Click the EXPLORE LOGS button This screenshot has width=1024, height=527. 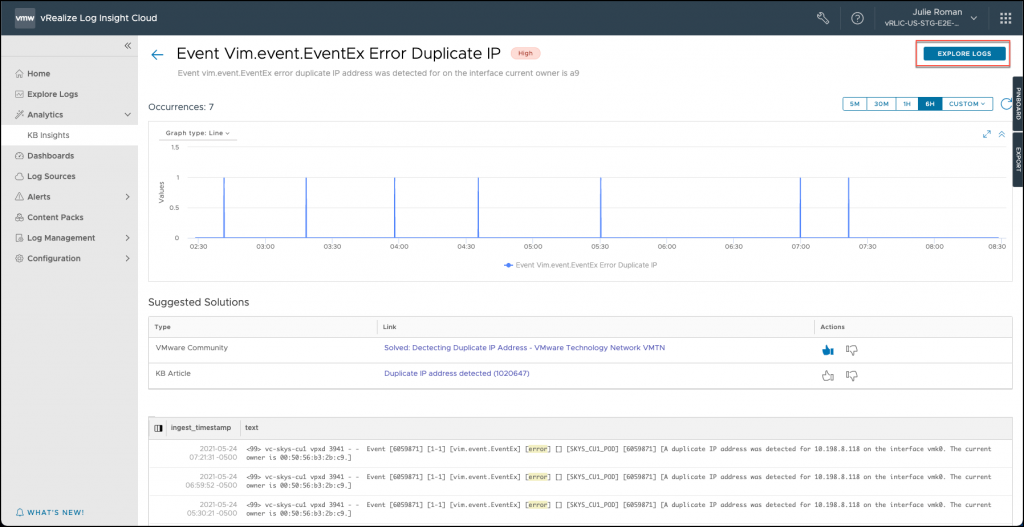coord(964,53)
